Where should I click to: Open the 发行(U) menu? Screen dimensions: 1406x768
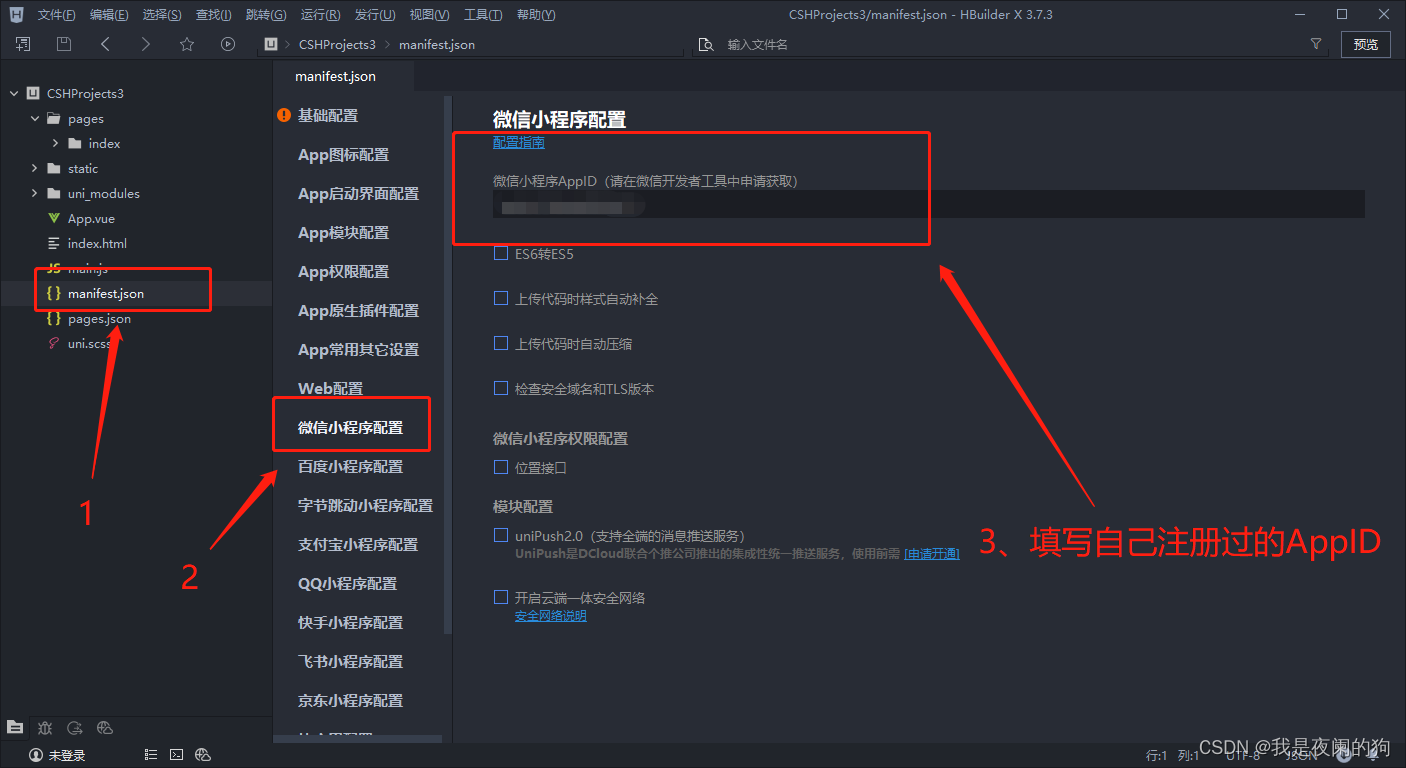[x=375, y=15]
